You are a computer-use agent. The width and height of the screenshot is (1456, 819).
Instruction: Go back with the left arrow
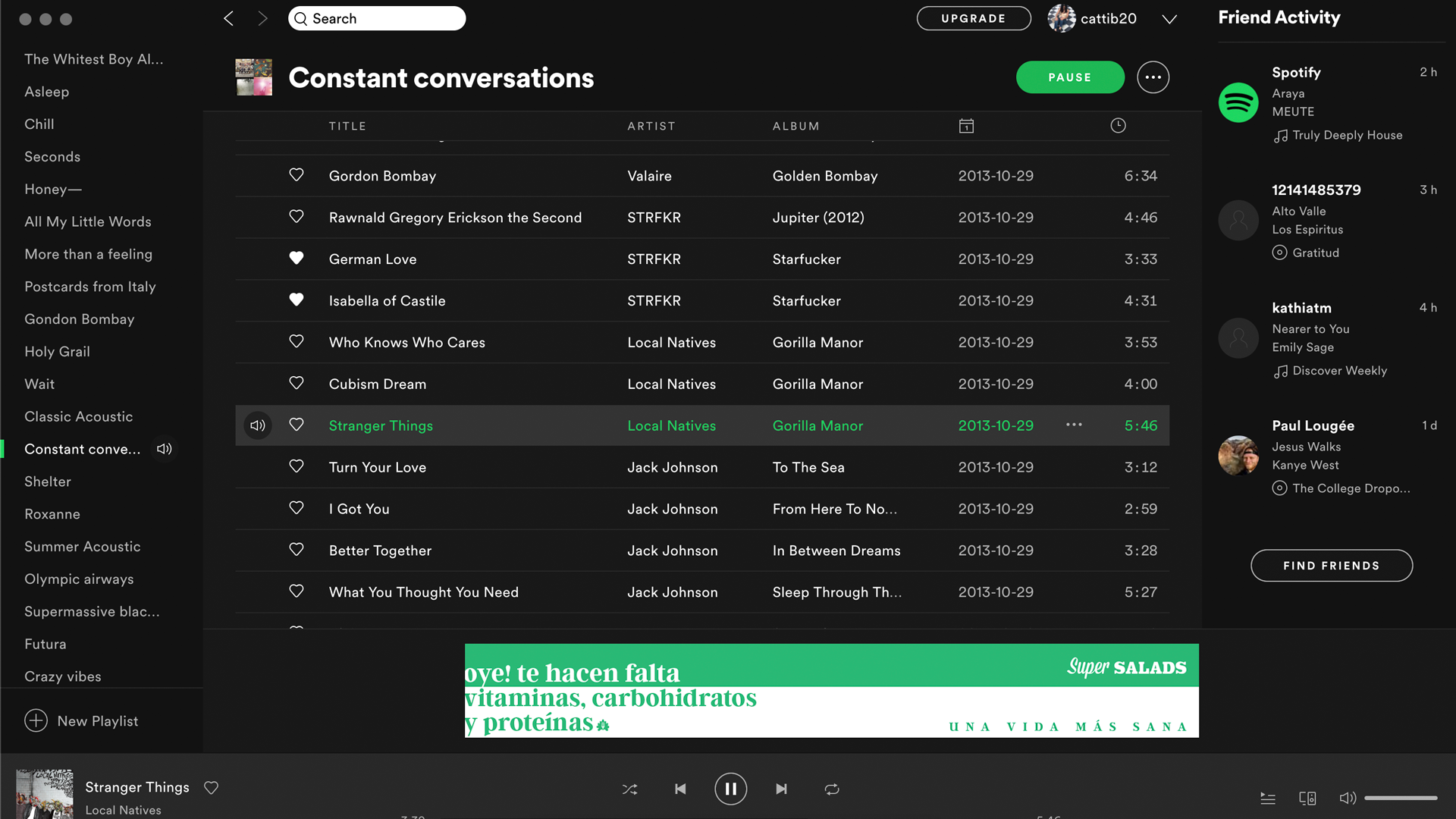(x=228, y=18)
